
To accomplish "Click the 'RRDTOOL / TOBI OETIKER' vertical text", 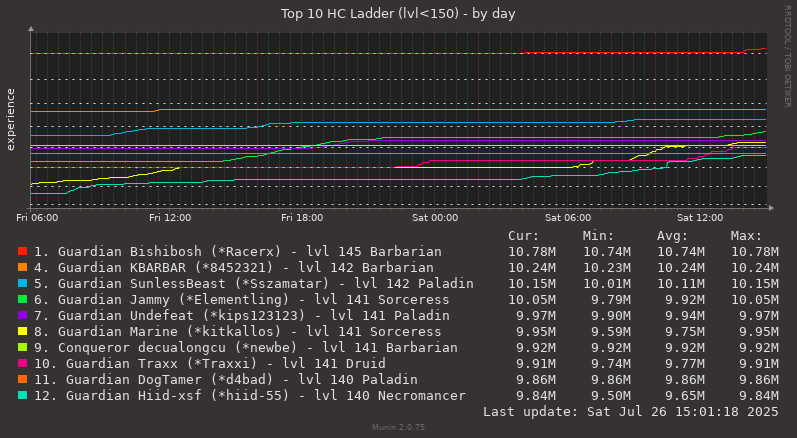I will [787, 56].
